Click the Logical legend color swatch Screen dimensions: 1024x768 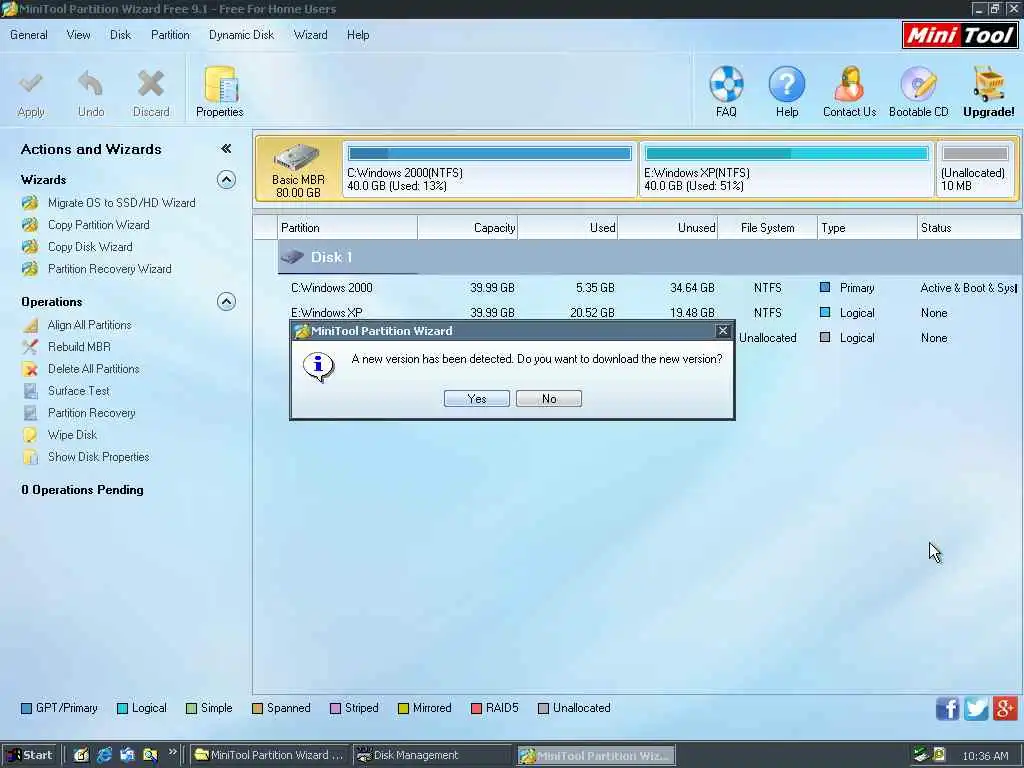tap(122, 709)
